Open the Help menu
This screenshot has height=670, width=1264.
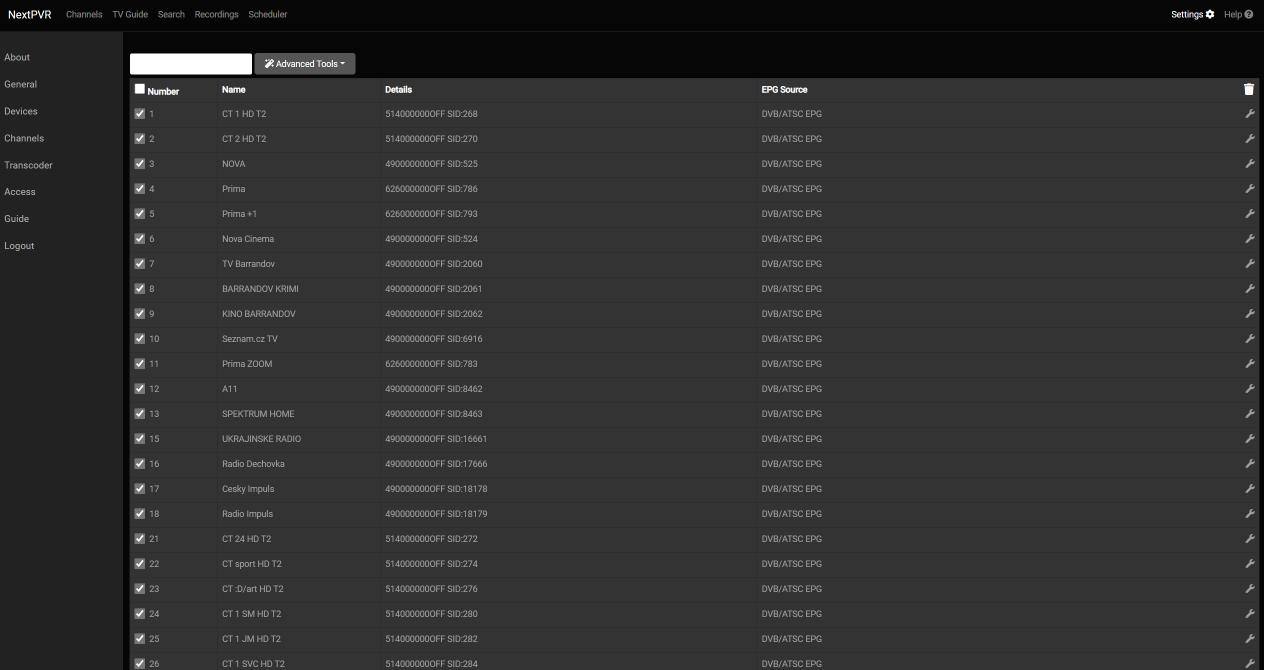click(x=1238, y=14)
